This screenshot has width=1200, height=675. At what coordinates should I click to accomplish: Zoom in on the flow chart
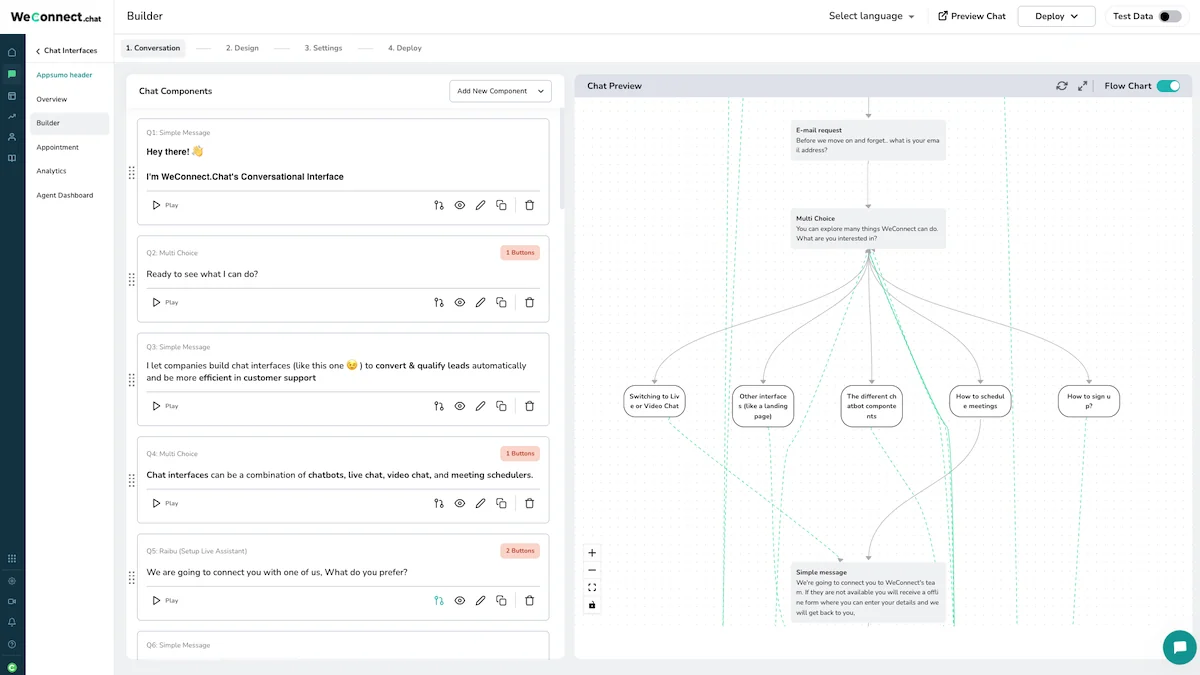pyautogui.click(x=592, y=553)
